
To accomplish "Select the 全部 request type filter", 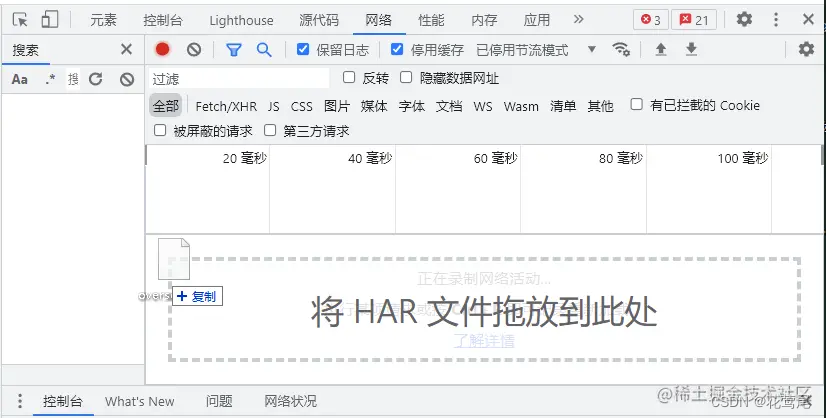I will [x=165, y=106].
